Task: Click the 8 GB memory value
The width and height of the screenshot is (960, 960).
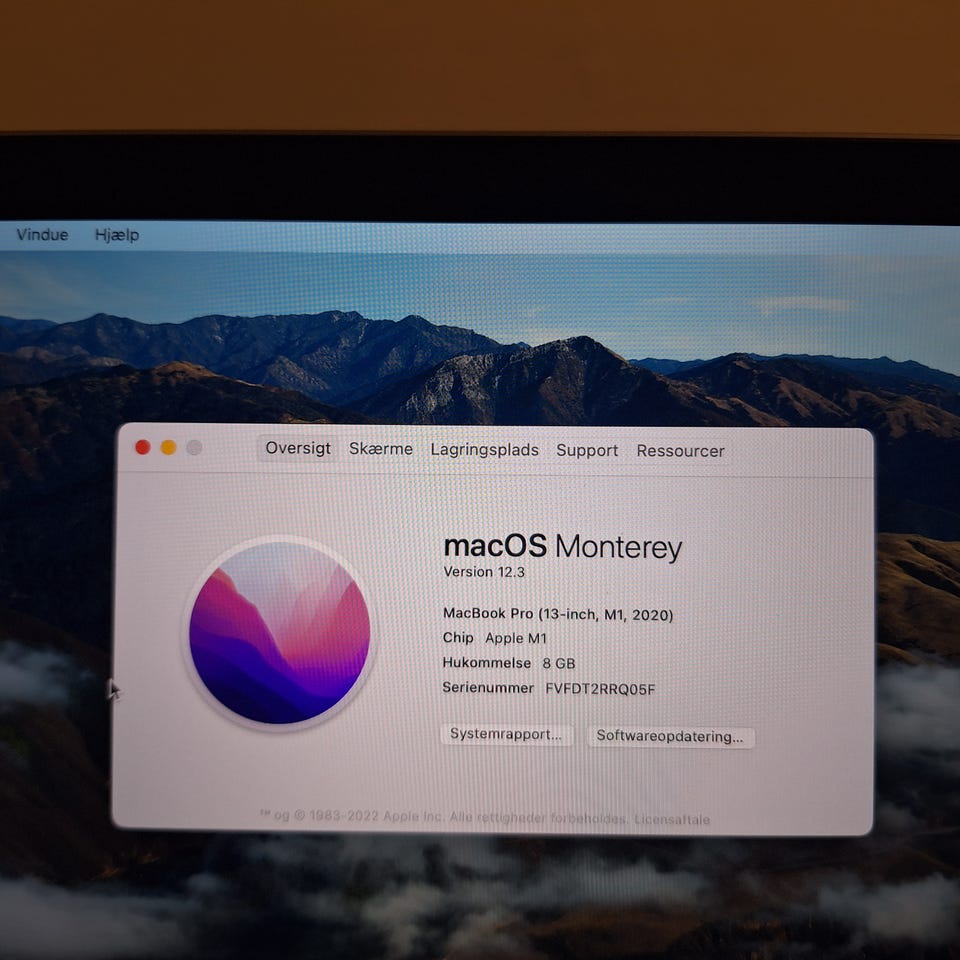Action: (558, 664)
